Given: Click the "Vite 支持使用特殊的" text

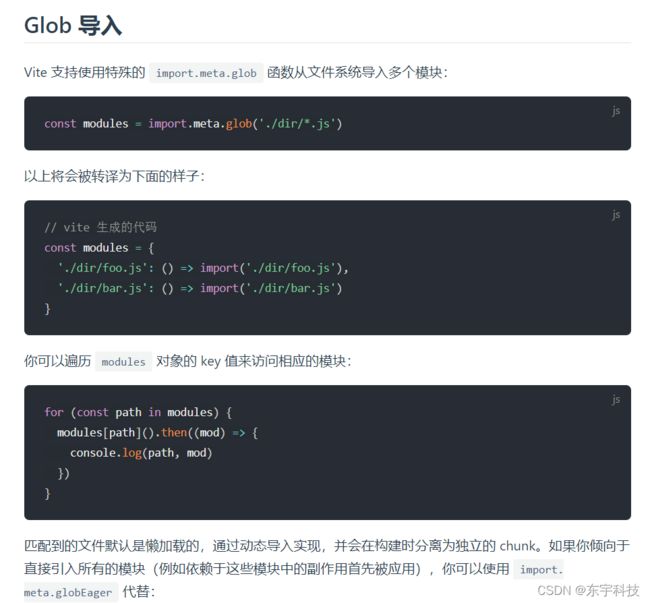Looking at the screenshot, I should click(x=85, y=73).
